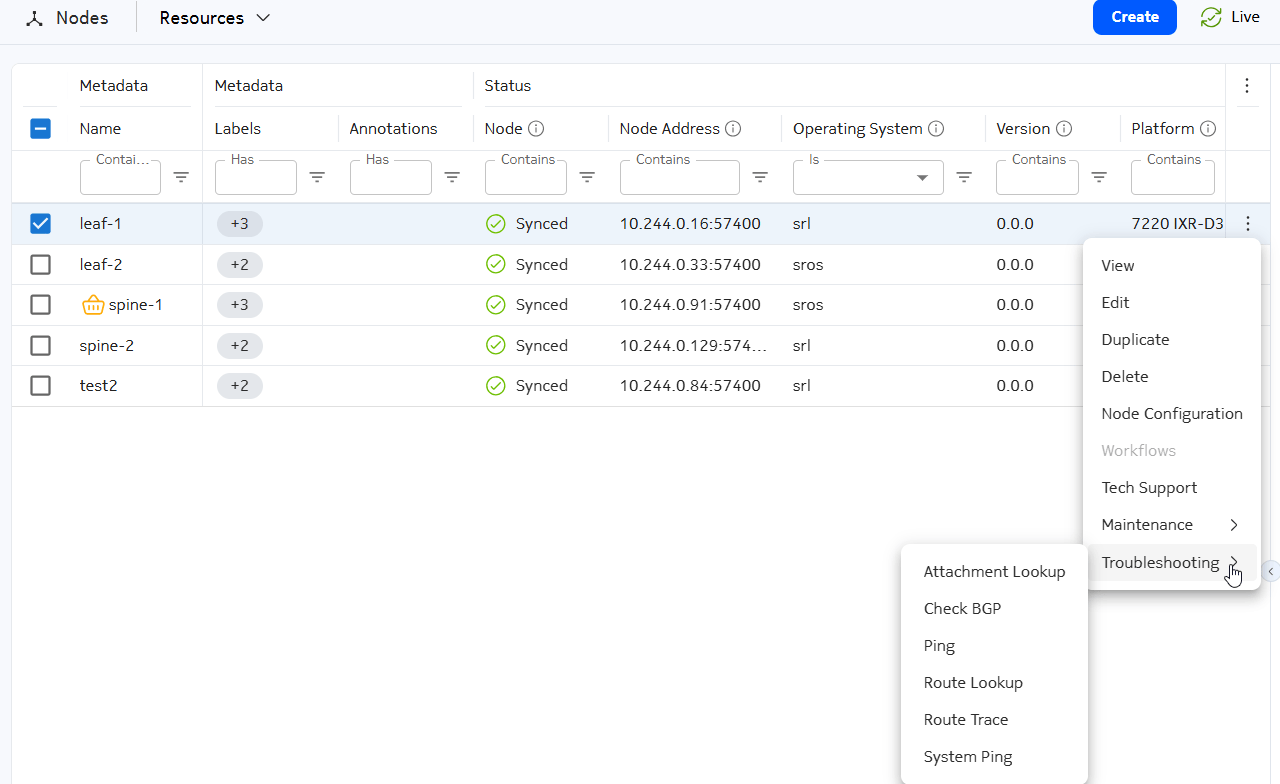Open Name column filter options icon
The width and height of the screenshot is (1280, 784).
pyautogui.click(x=181, y=177)
